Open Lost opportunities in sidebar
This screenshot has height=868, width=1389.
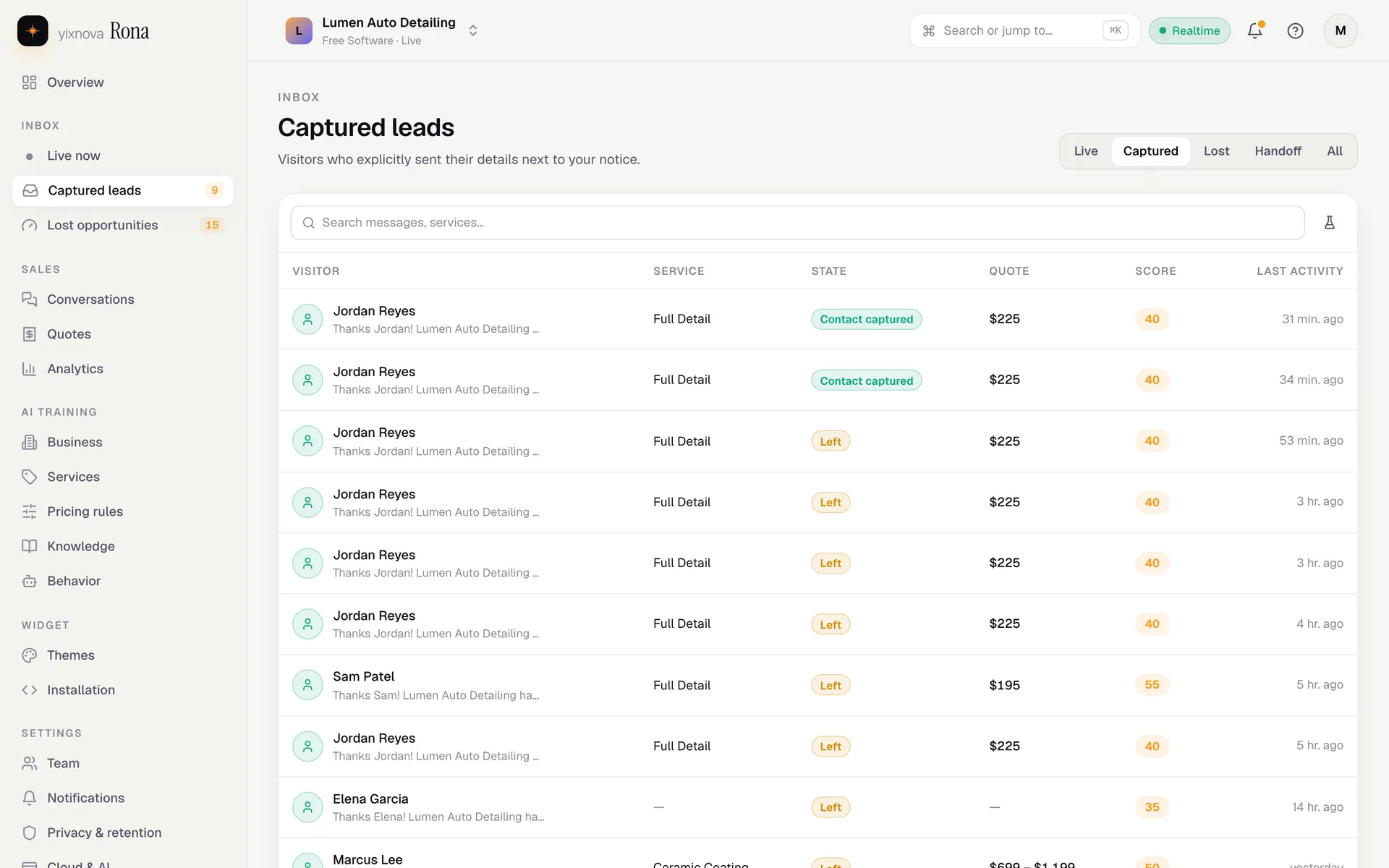click(x=123, y=225)
